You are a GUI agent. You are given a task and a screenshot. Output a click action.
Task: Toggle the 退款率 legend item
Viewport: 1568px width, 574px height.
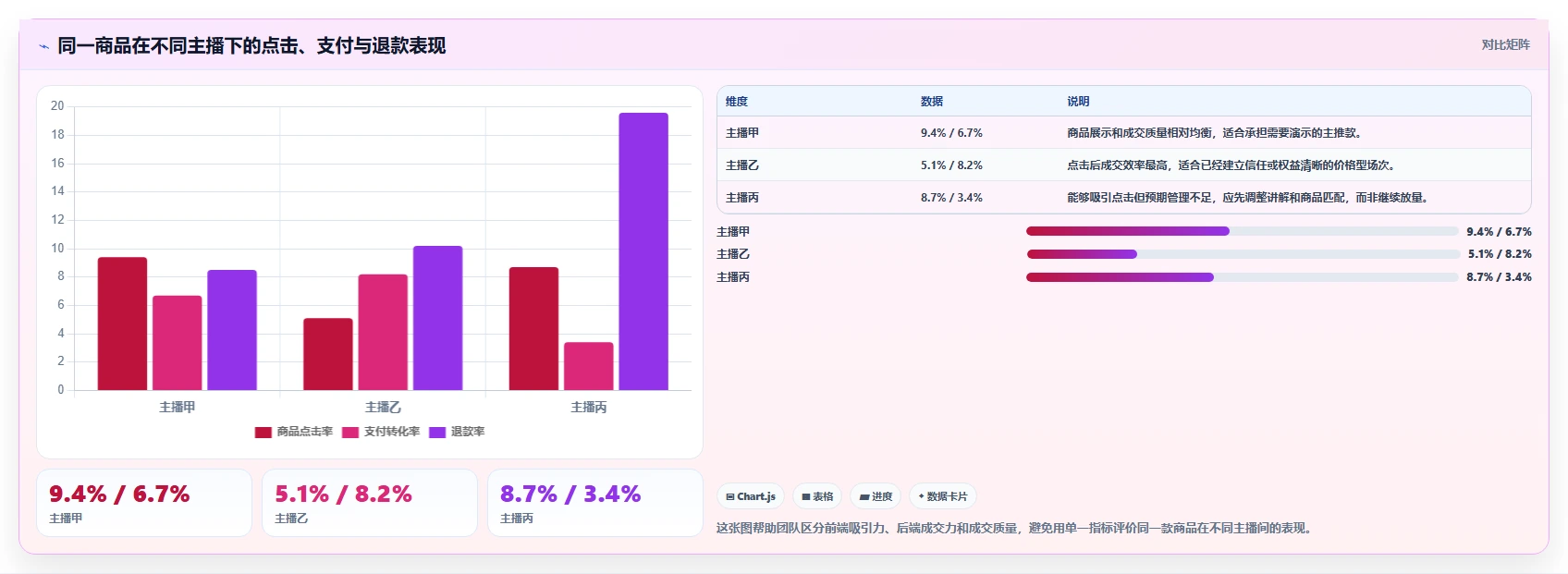click(x=457, y=432)
